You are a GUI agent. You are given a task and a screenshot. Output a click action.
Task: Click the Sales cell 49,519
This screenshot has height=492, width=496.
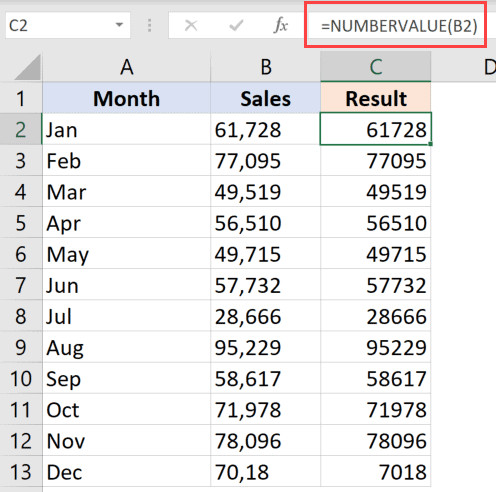tap(266, 192)
